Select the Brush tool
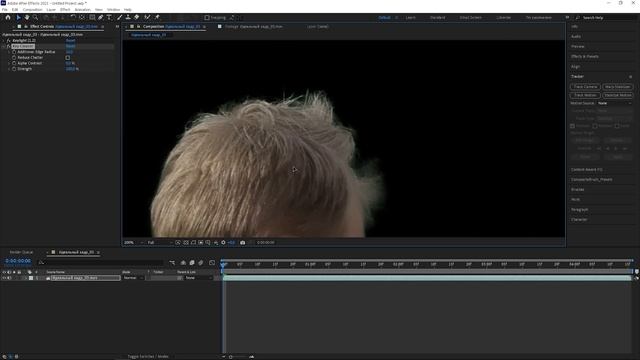This screenshot has width=640, height=360. 120,18
